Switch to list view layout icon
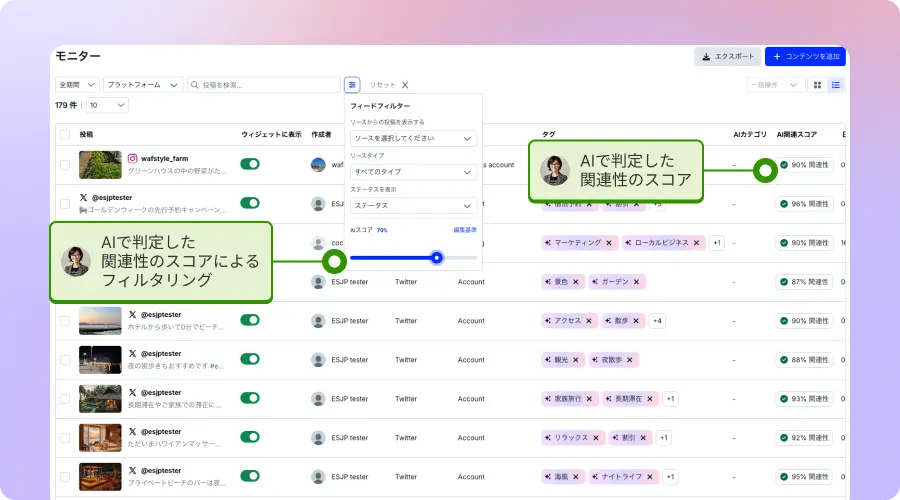 click(836, 85)
